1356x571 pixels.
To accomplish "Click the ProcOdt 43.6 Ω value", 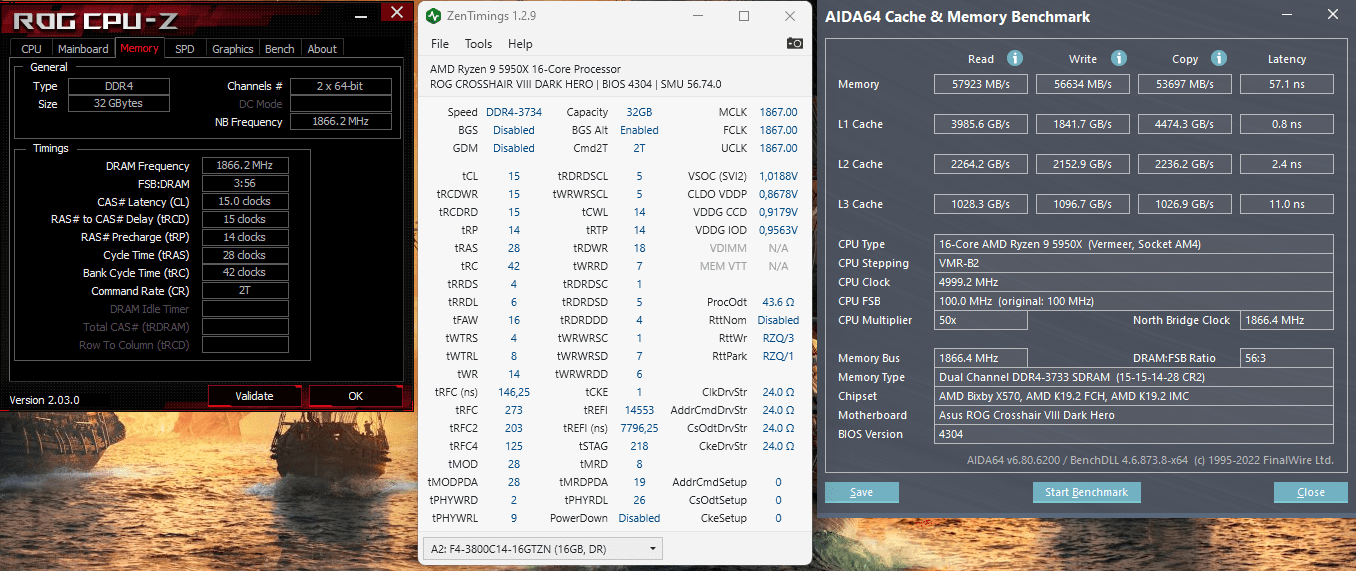I will point(778,302).
